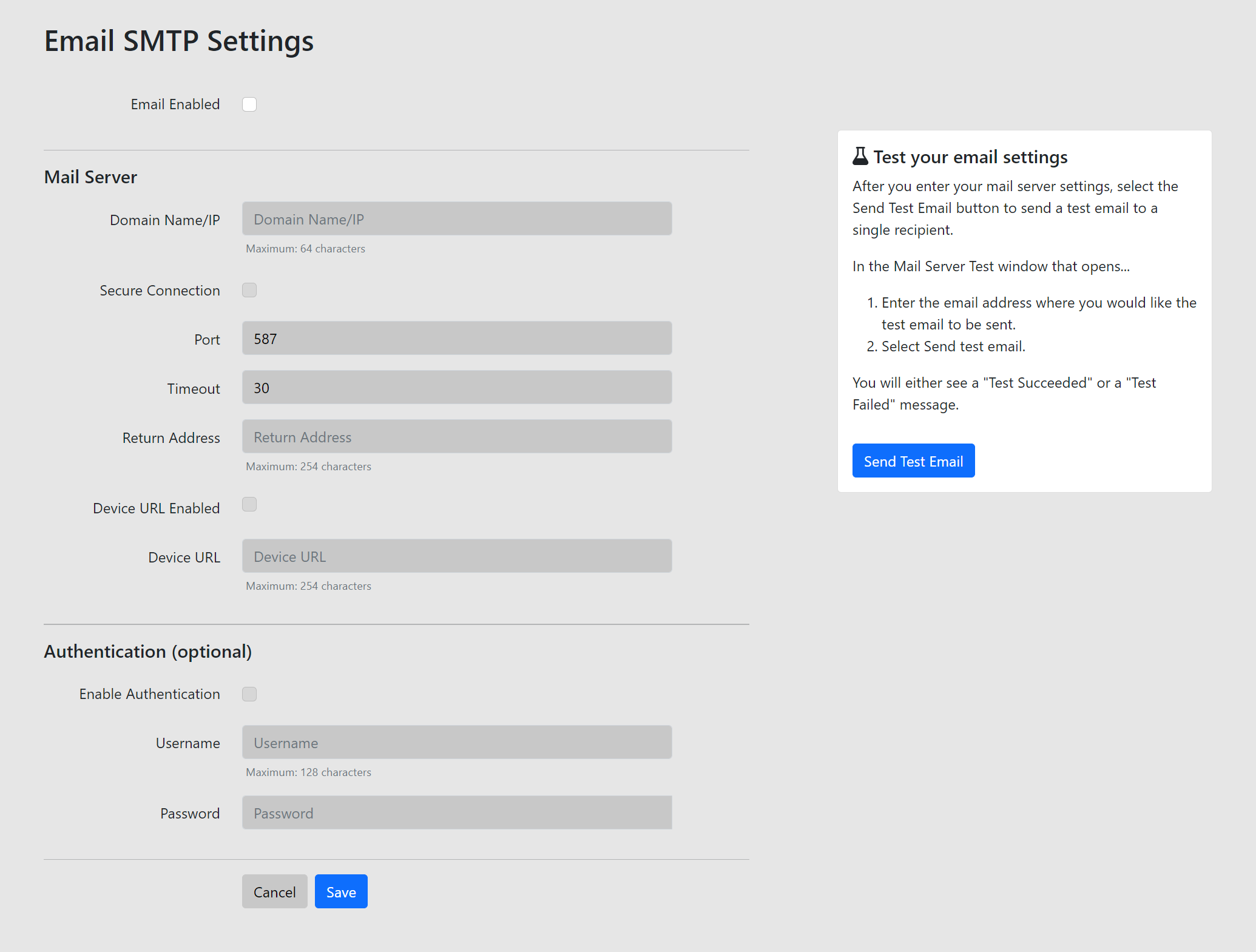Click the Enable Authentication label
The image size is (1256, 952).
(x=149, y=694)
